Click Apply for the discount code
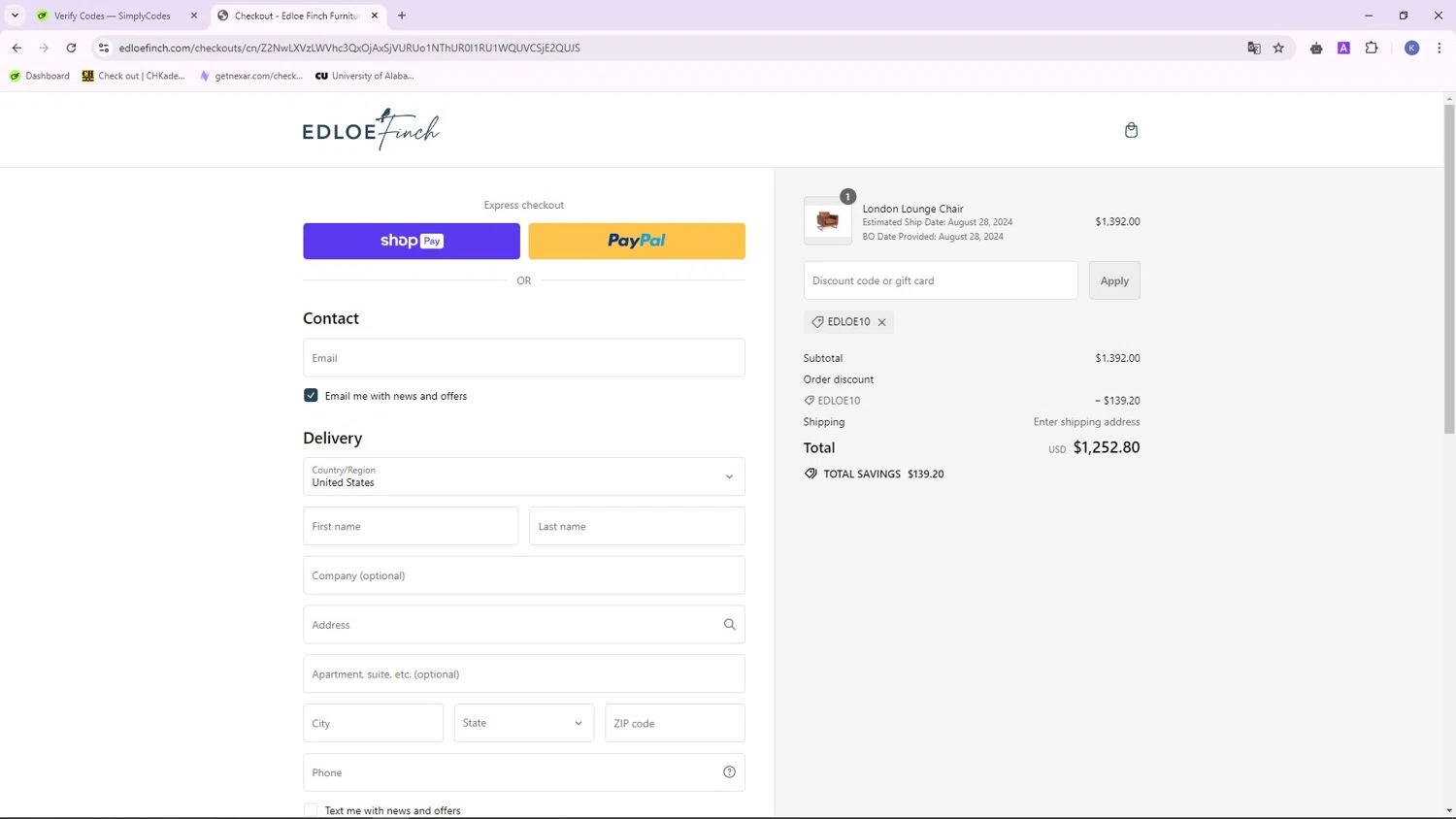Screen dimensions: 1456x819 tap(1114, 280)
